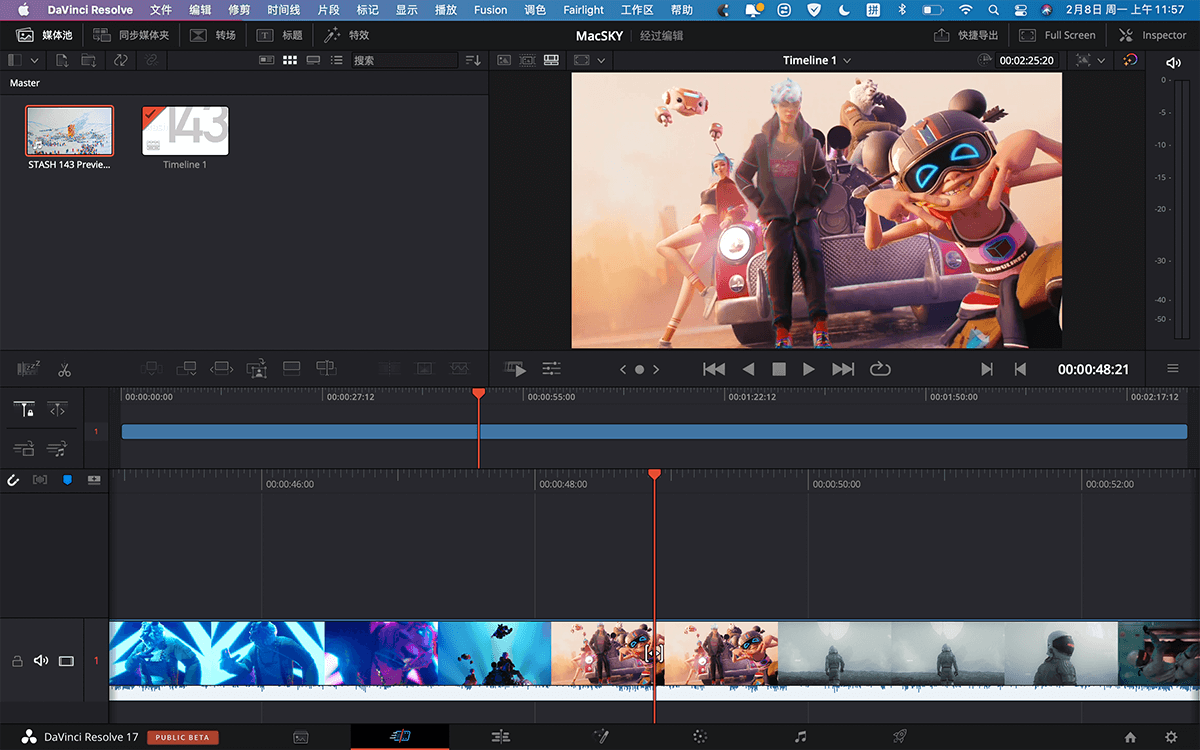Click the sort media pool icon

473,60
